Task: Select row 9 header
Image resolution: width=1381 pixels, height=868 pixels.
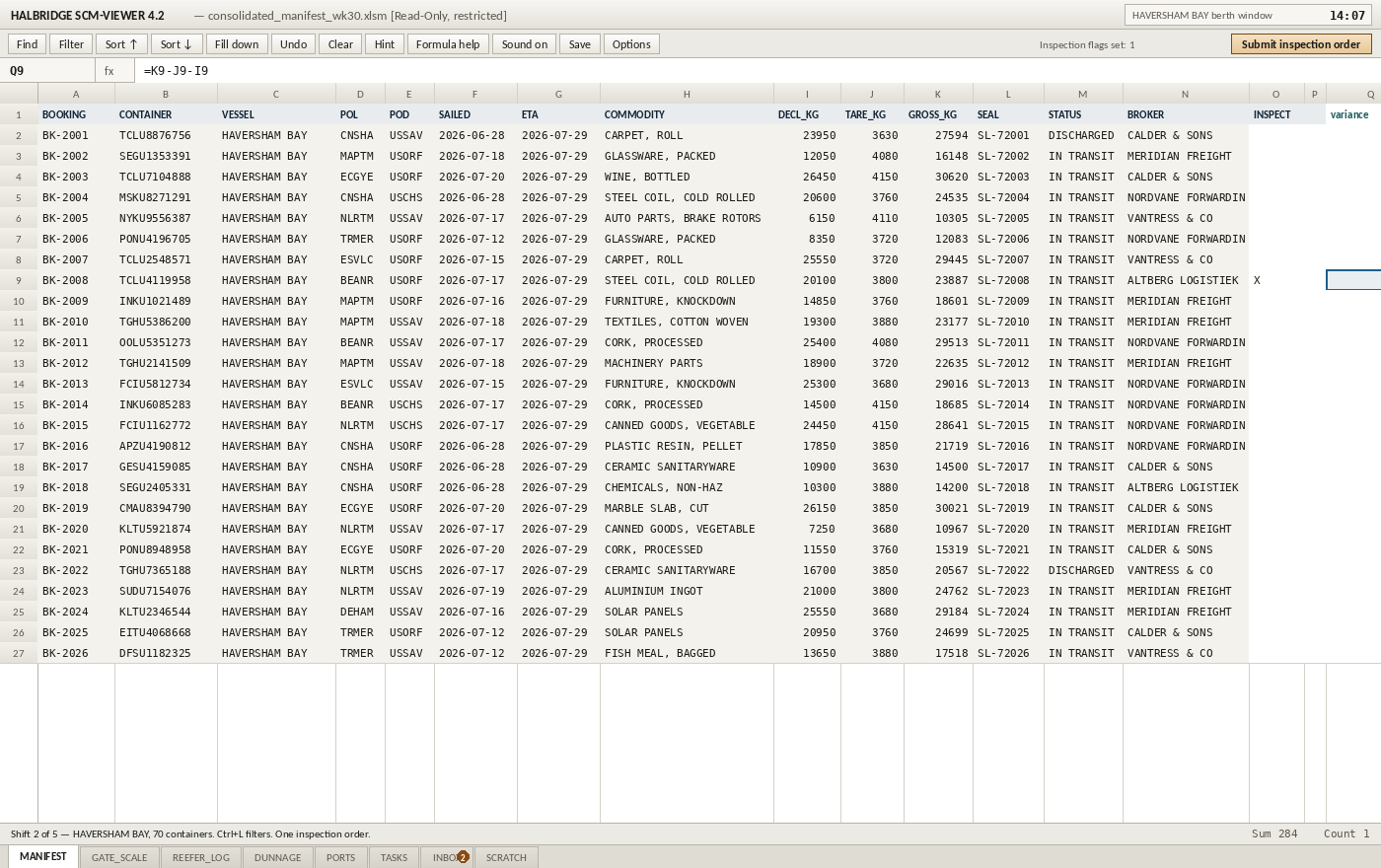Action: [19, 280]
